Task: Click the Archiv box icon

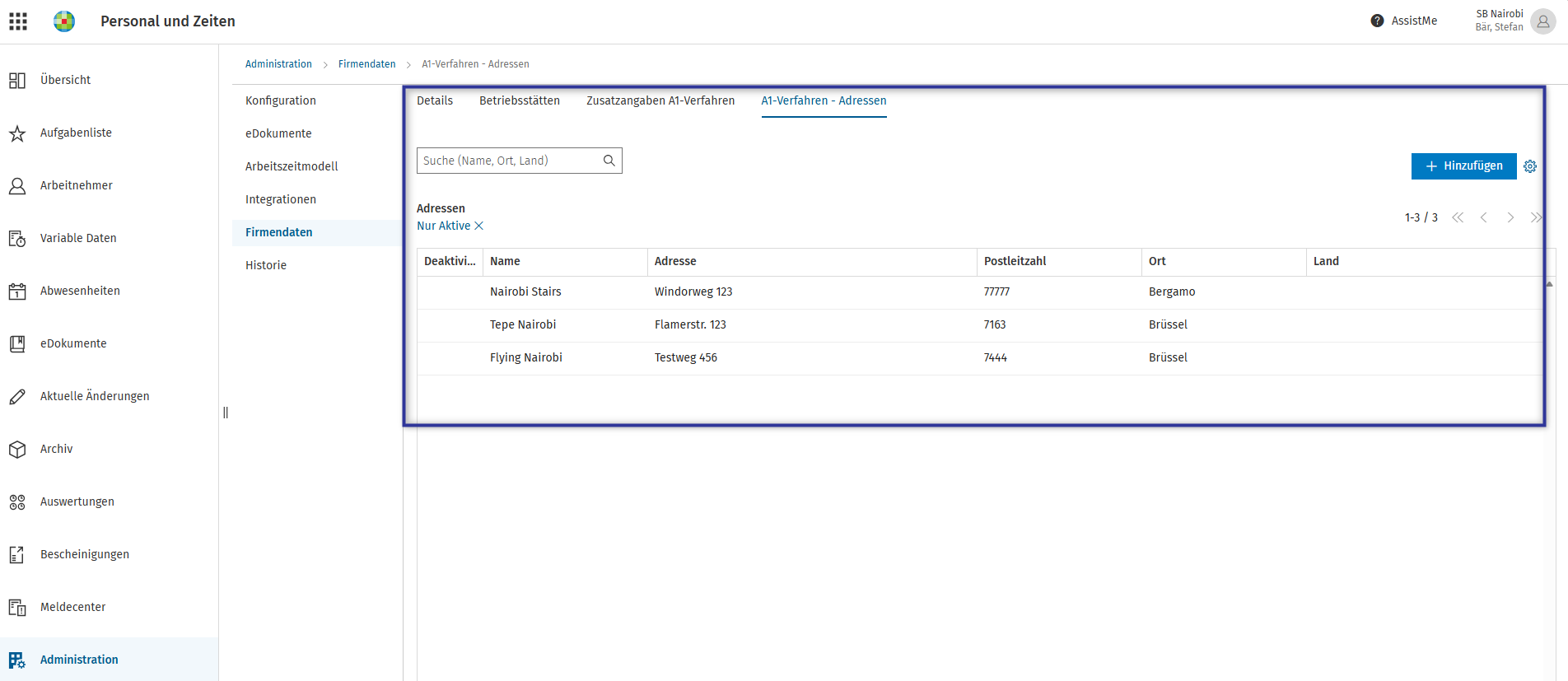Action: tap(17, 450)
